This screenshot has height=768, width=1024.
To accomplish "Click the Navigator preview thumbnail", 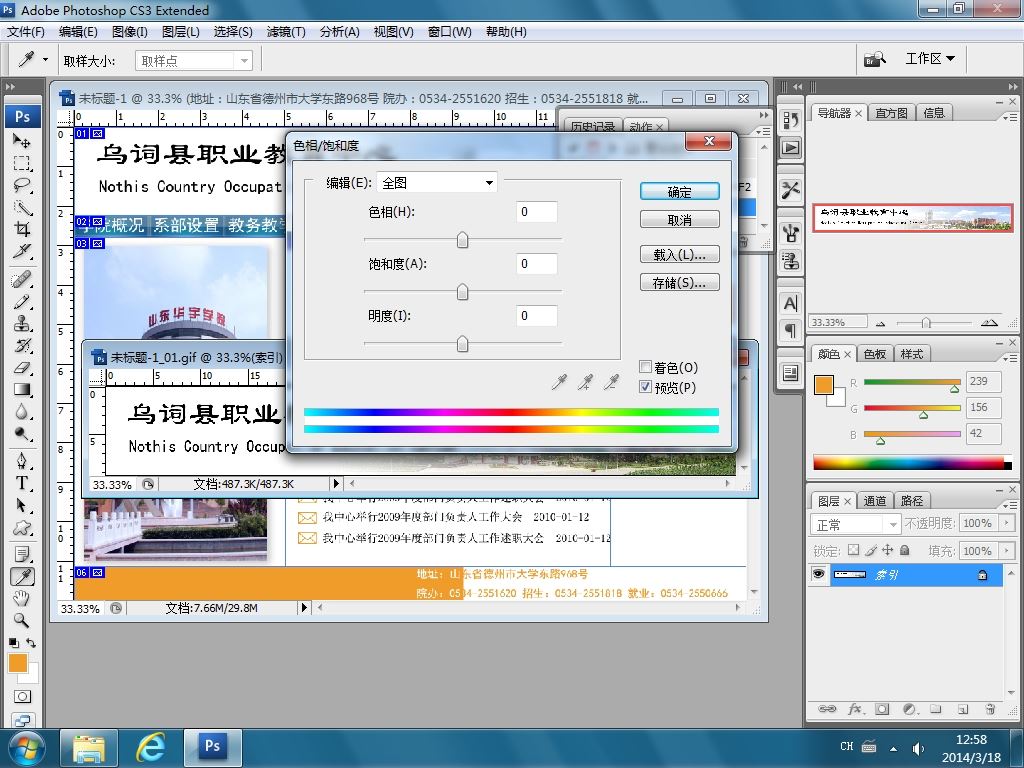I will coord(913,218).
